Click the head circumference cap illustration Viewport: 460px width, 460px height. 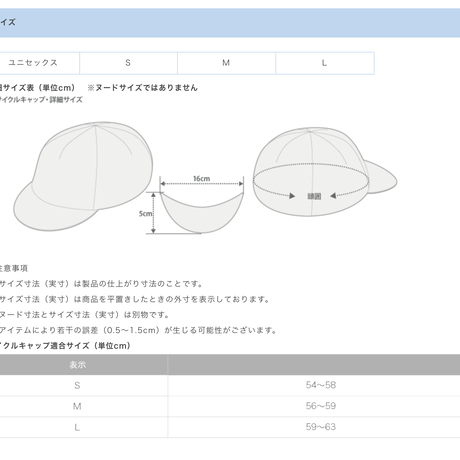coord(324,172)
